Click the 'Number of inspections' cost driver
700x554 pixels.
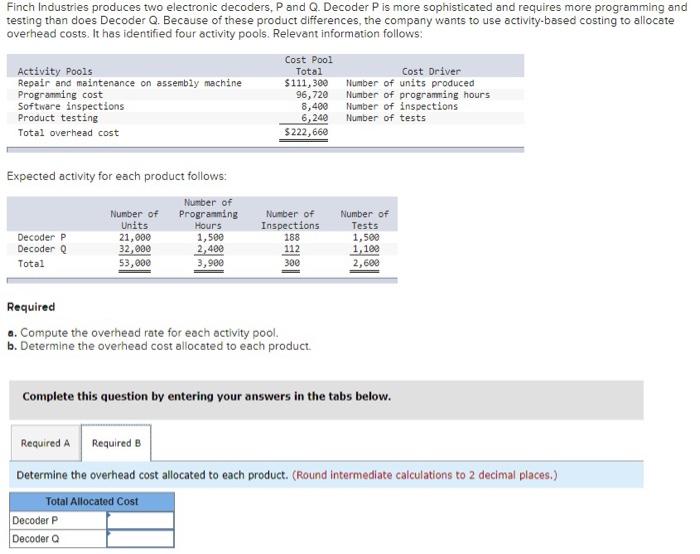tap(402, 106)
